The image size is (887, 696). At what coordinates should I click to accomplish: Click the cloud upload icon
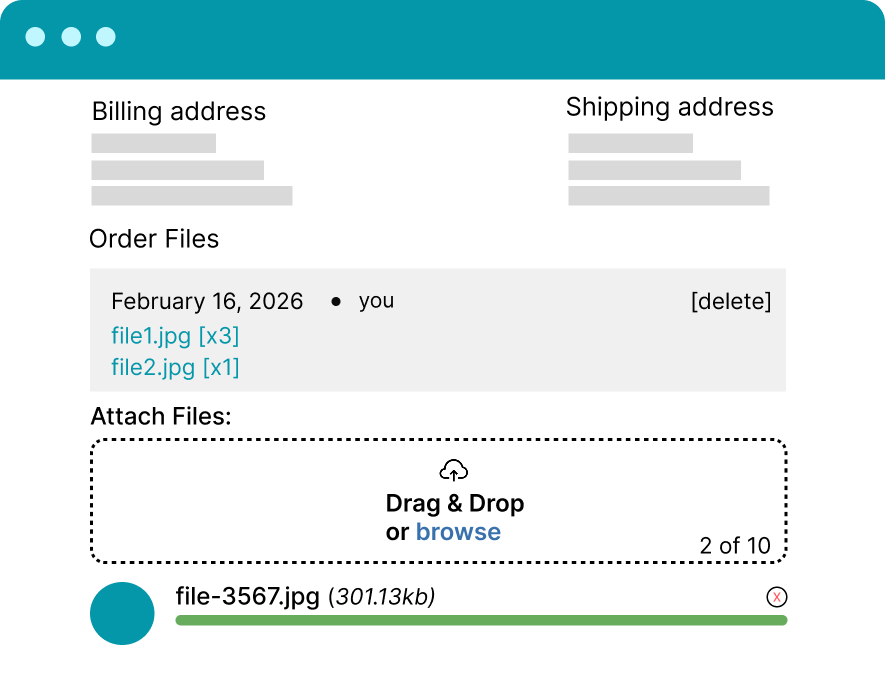click(452, 469)
